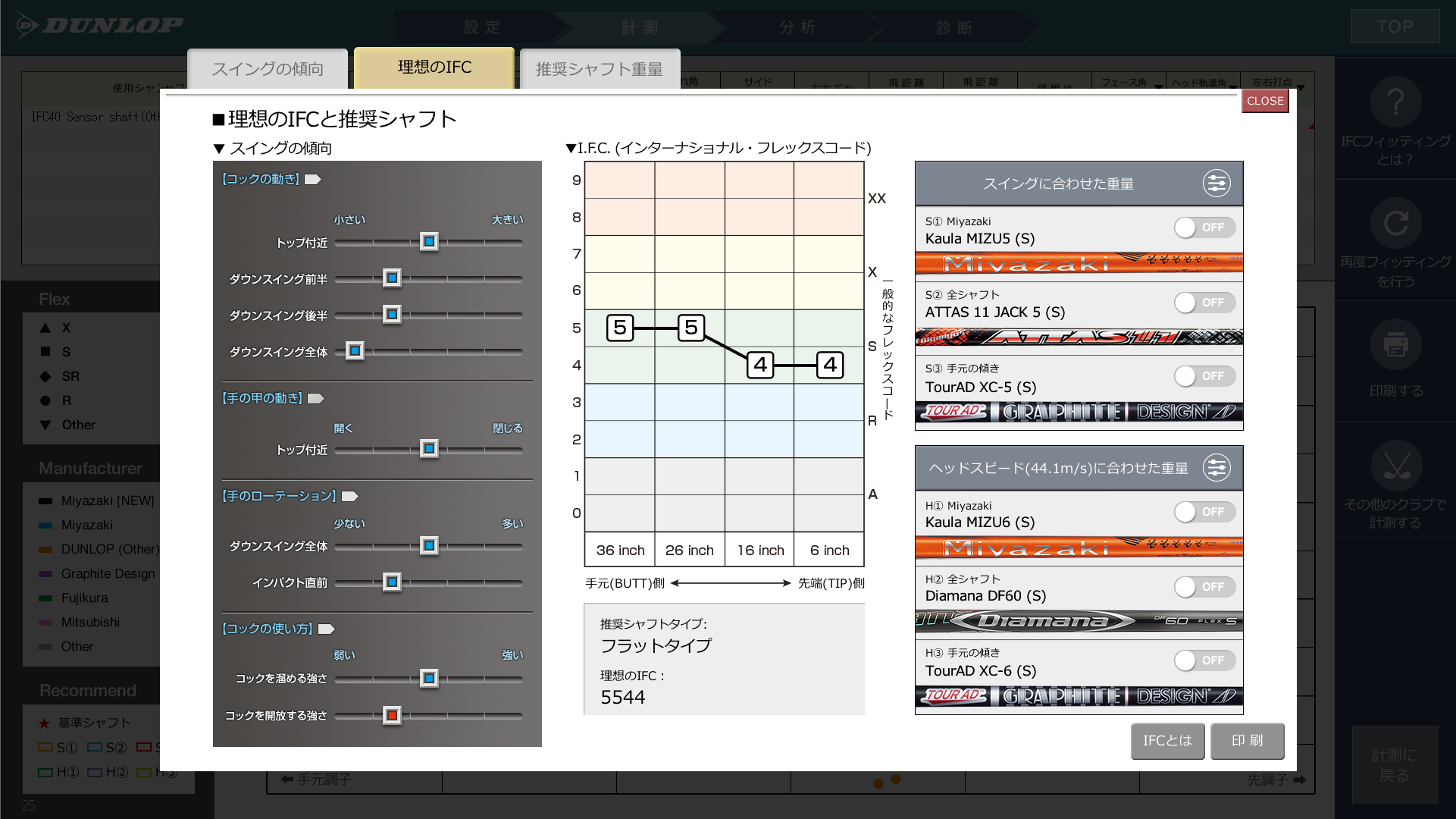Toggle S① legend checkbox in Recommend
This screenshot has width=1456, height=819.
45,748
